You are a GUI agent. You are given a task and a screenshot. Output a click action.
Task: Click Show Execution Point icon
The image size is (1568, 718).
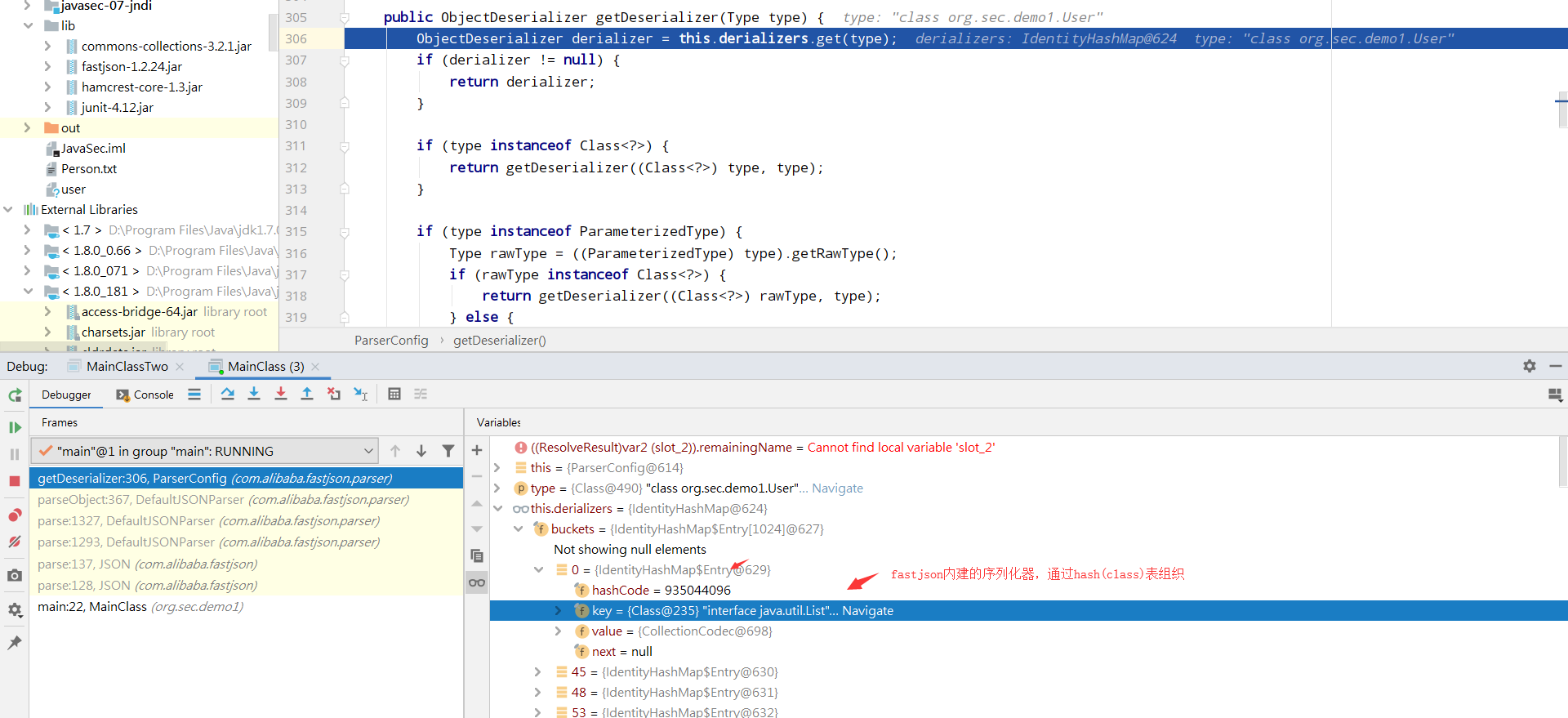click(x=194, y=394)
